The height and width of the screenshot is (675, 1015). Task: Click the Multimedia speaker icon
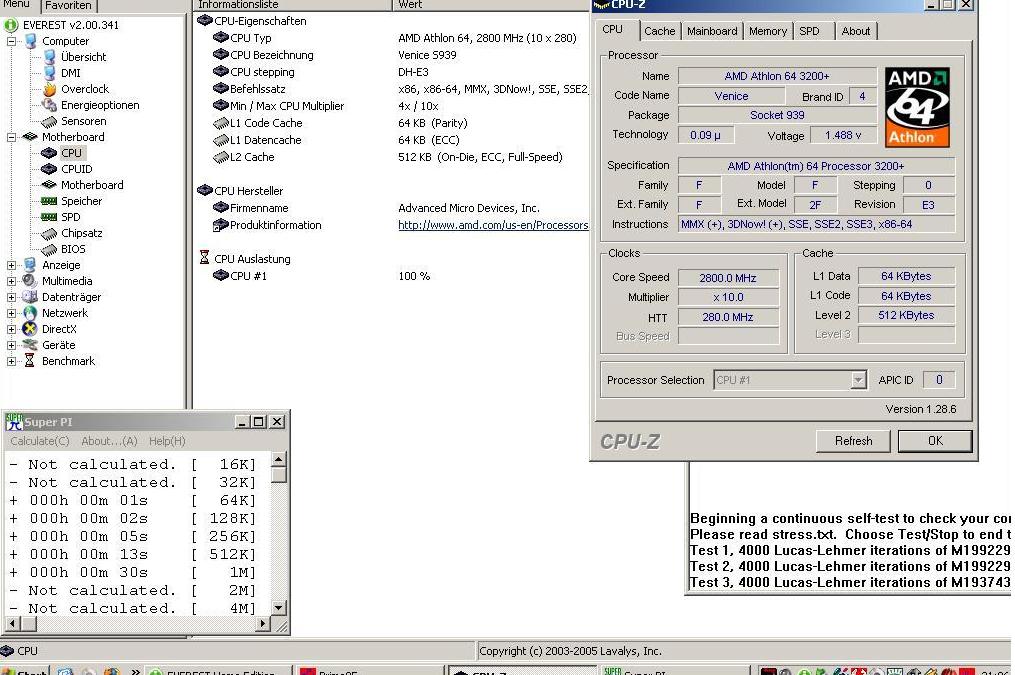pyautogui.click(x=30, y=281)
